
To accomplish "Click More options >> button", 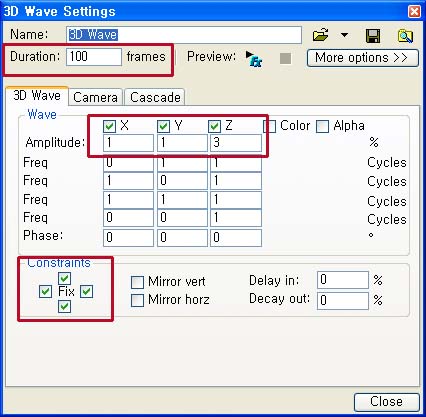I will [x=362, y=58].
